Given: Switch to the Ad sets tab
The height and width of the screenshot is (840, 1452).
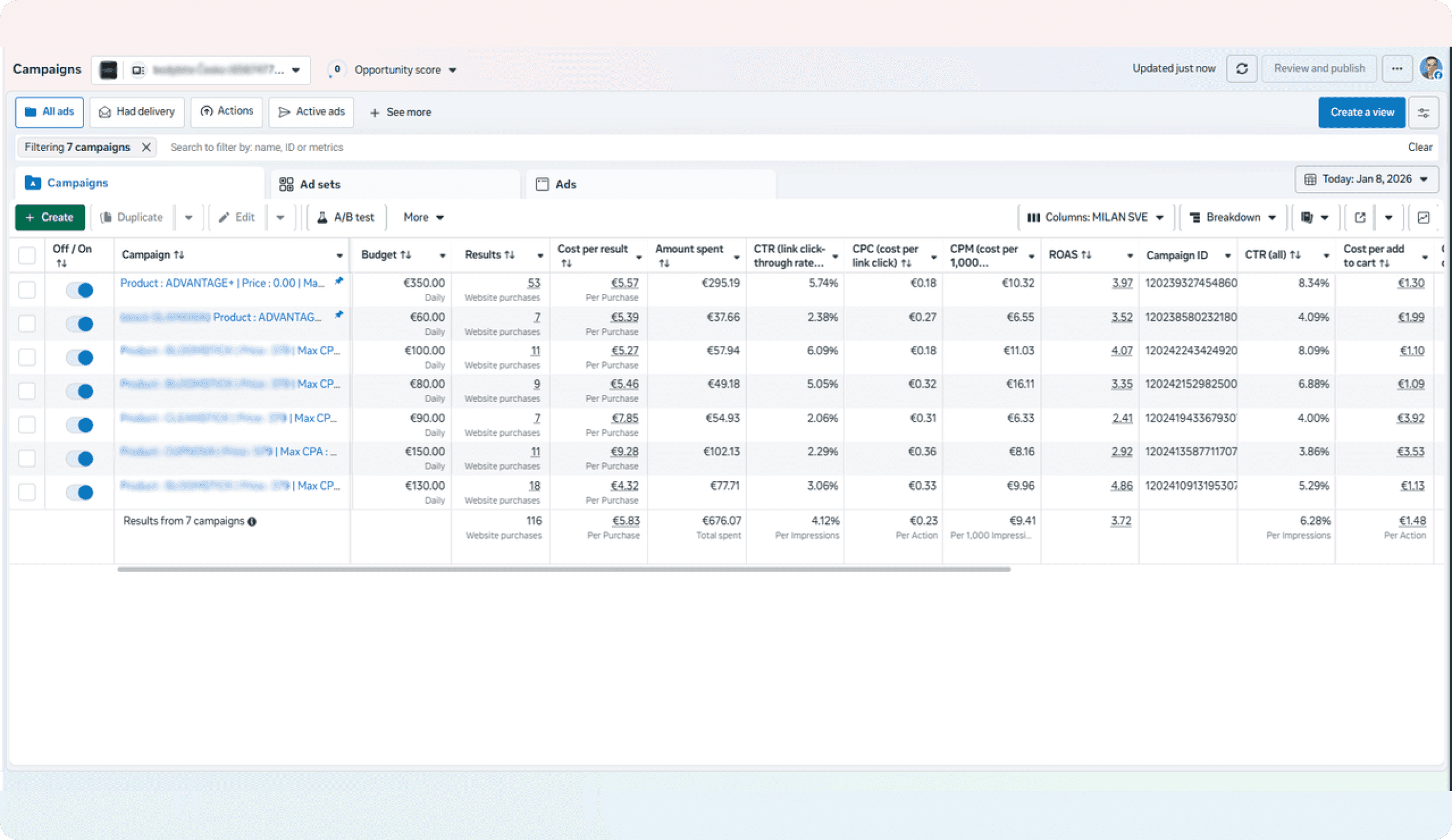Looking at the screenshot, I should pyautogui.click(x=319, y=184).
